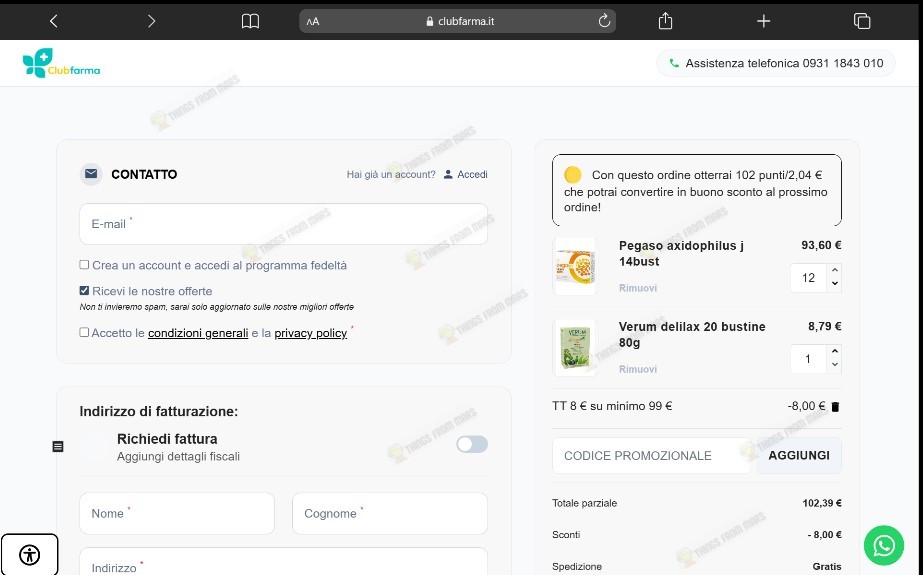923x575 pixels.
Task: Decrease Verum delilax quantity
Action: (x=835, y=365)
